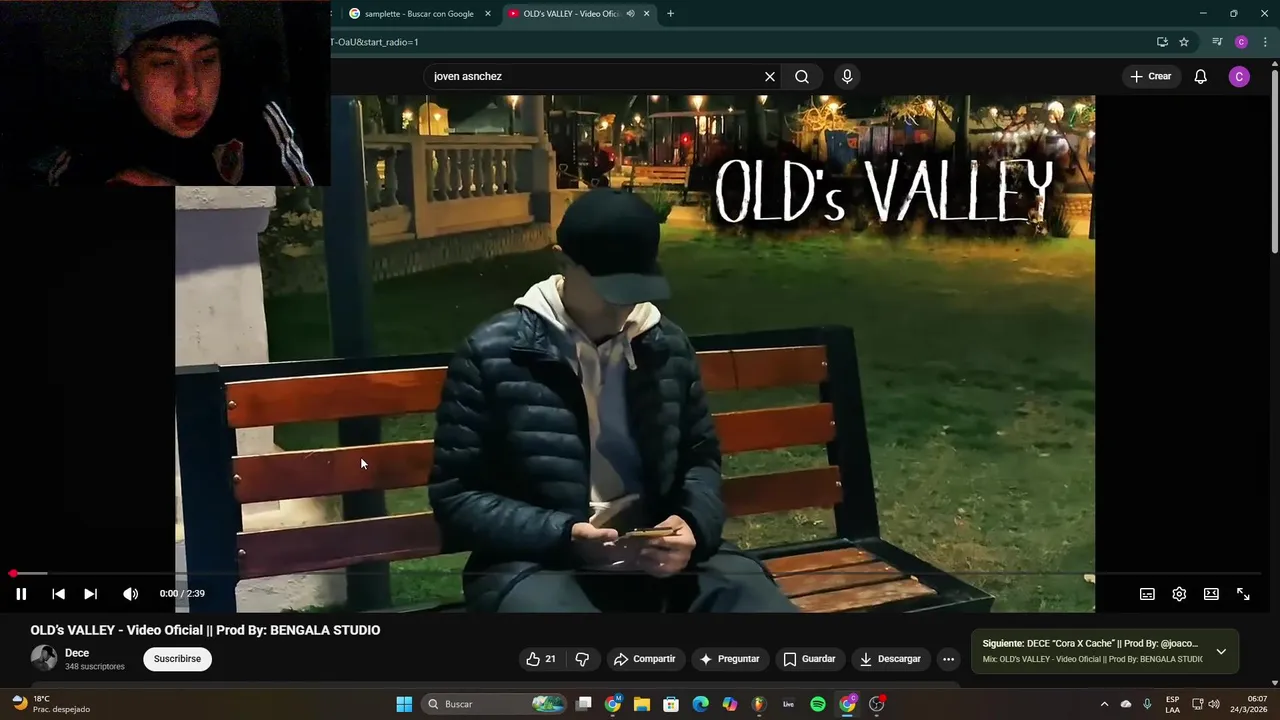Image resolution: width=1280 pixels, height=720 pixels.
Task: Open the weather widget showing 18°C
Action: coord(52,704)
